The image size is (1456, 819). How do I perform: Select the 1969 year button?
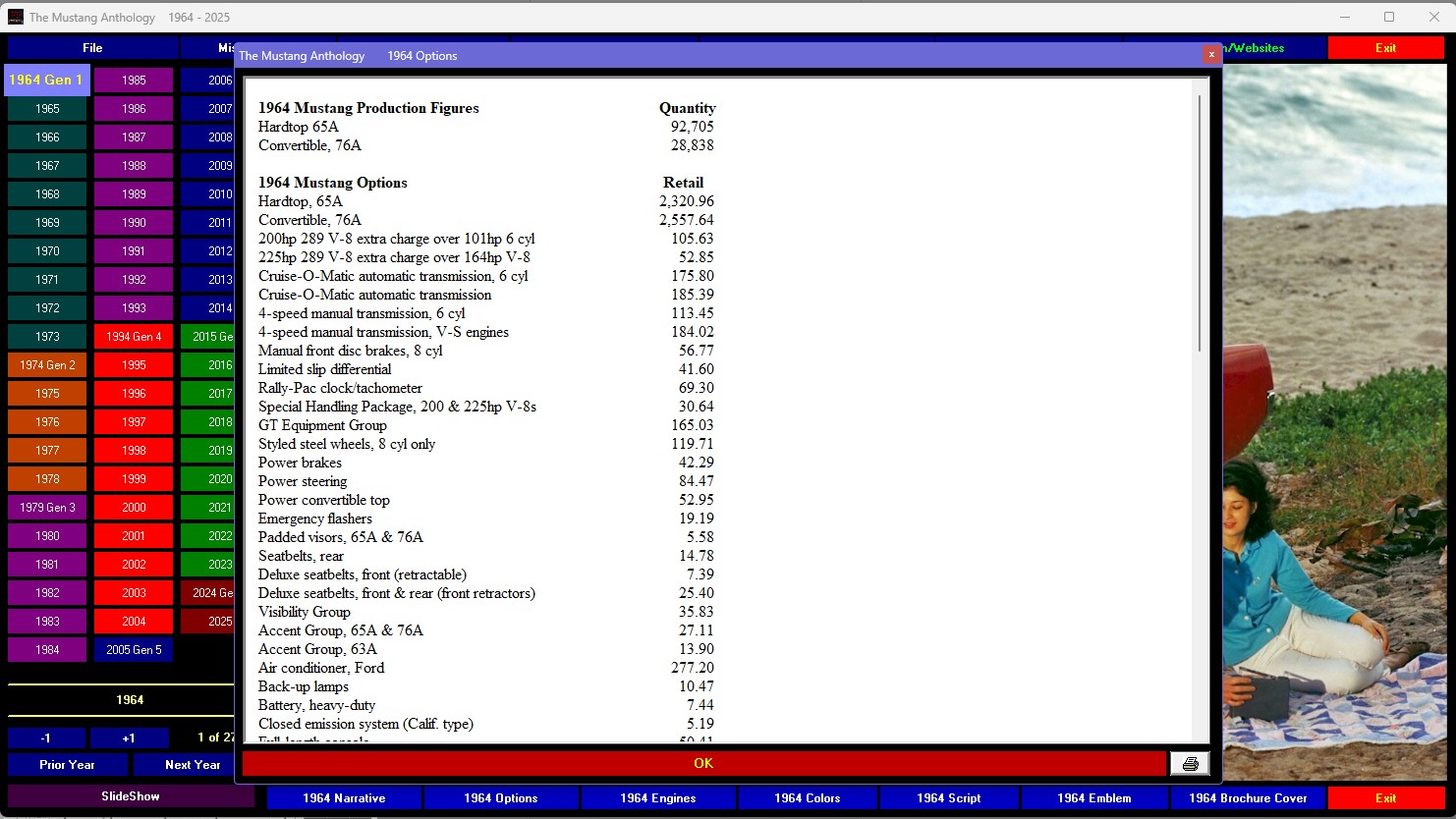pyautogui.click(x=47, y=222)
